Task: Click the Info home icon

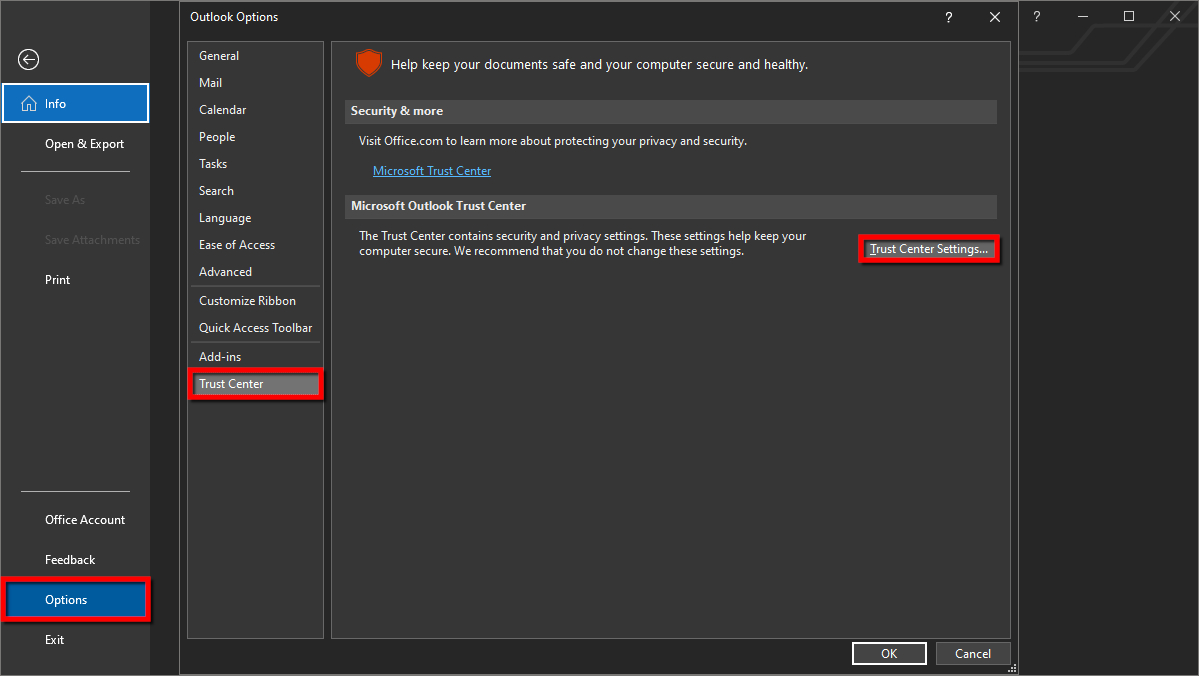Action: (29, 103)
